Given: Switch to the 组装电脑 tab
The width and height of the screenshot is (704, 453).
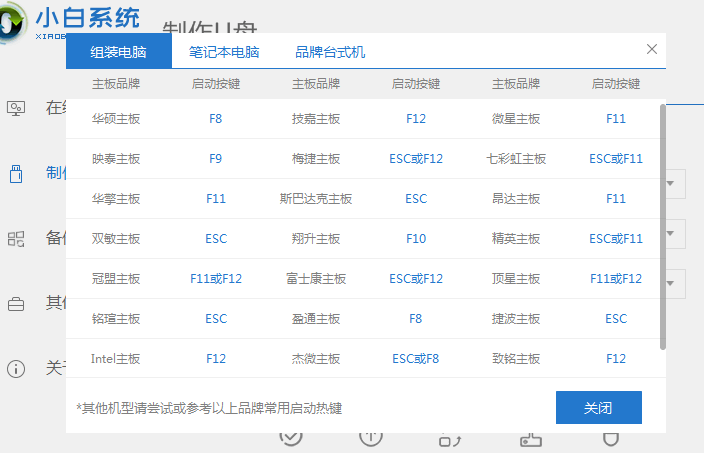Looking at the screenshot, I should point(119,52).
